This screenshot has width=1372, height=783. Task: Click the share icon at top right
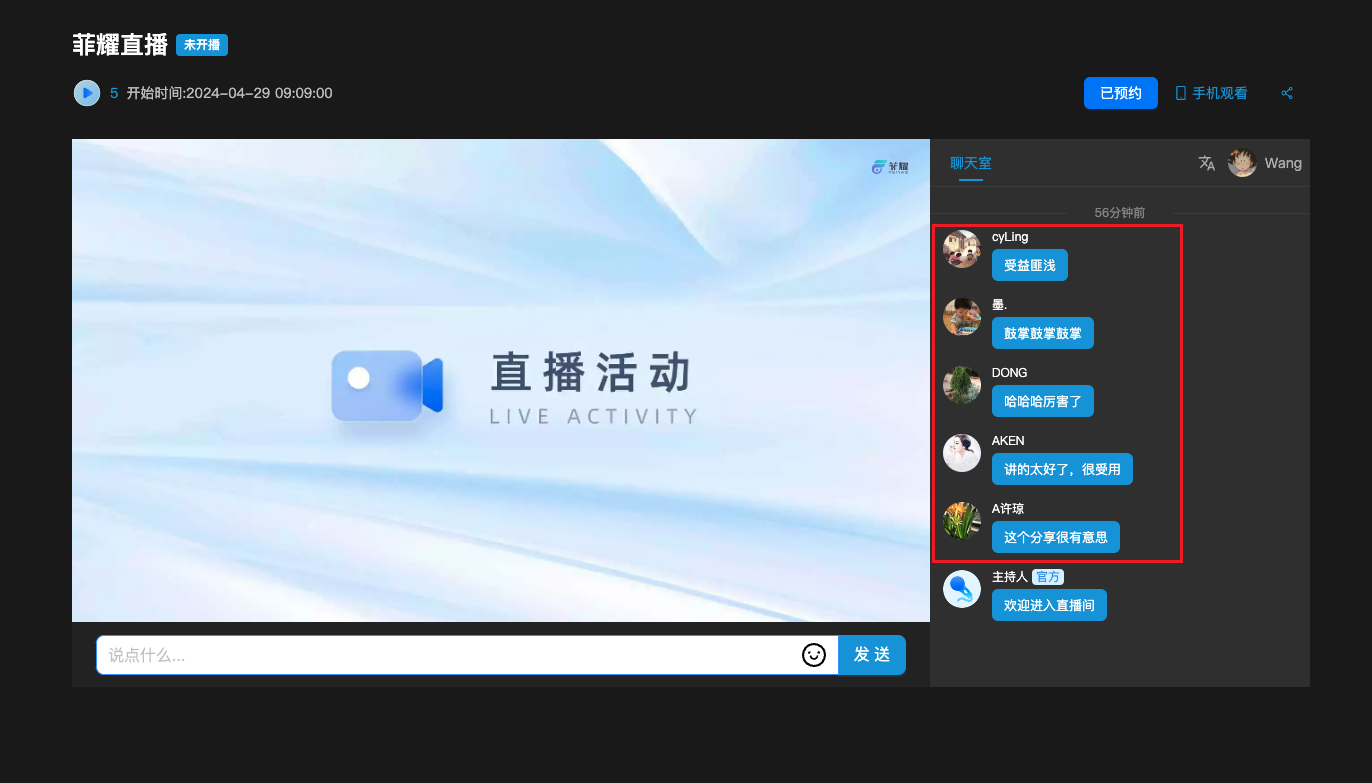pyautogui.click(x=1287, y=93)
